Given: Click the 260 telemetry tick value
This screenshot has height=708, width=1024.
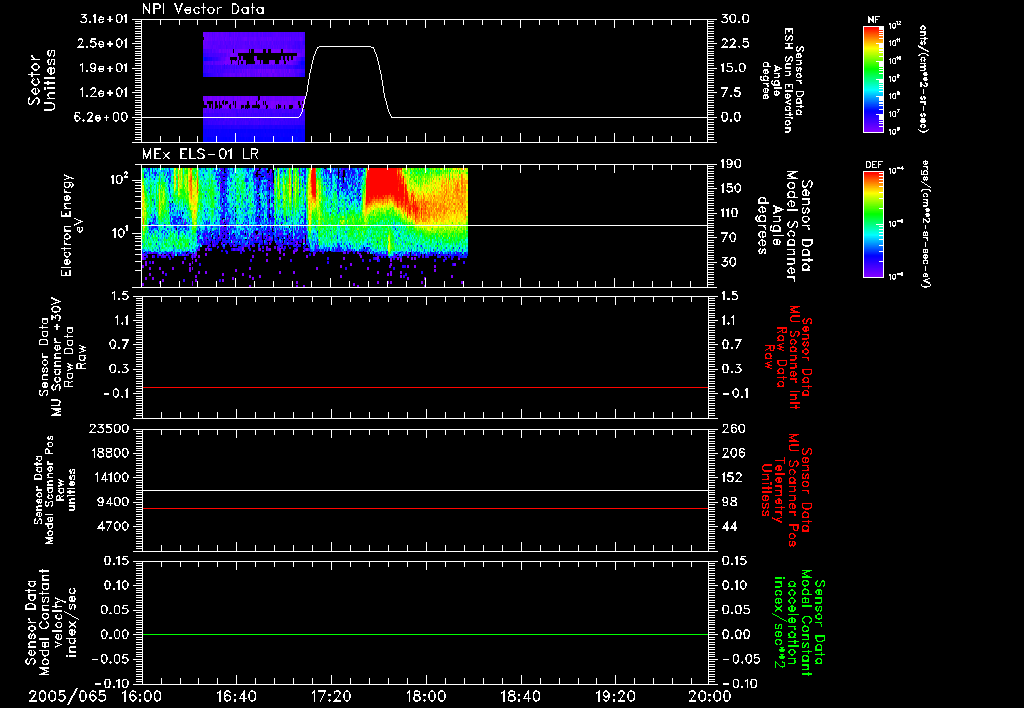Looking at the screenshot, I should pyautogui.click(x=733, y=428).
